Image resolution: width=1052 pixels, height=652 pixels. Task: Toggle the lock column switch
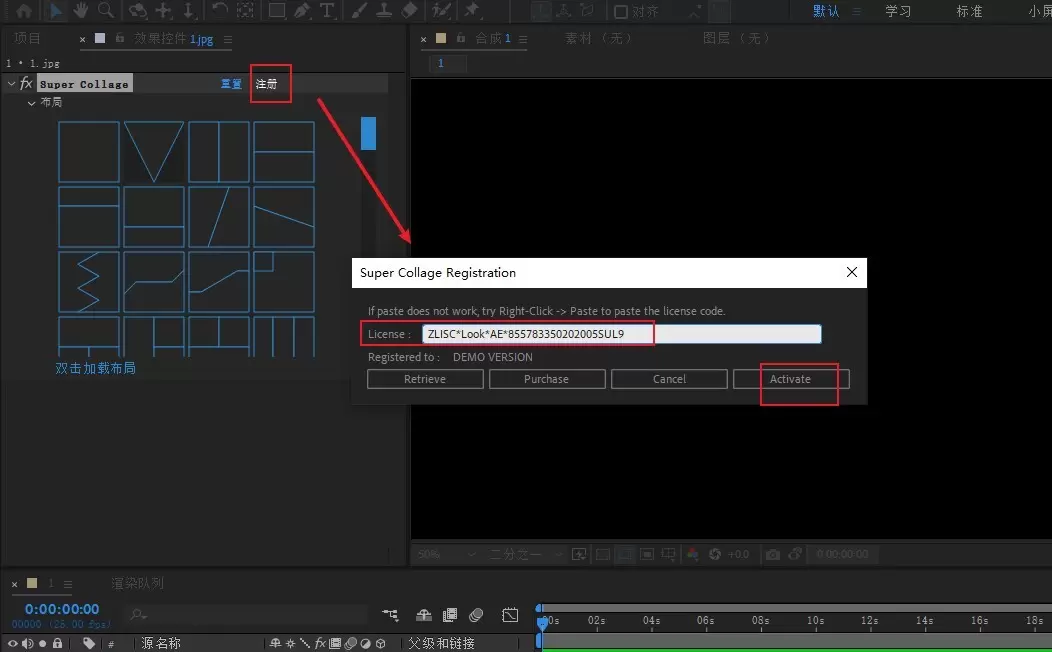(x=58, y=643)
